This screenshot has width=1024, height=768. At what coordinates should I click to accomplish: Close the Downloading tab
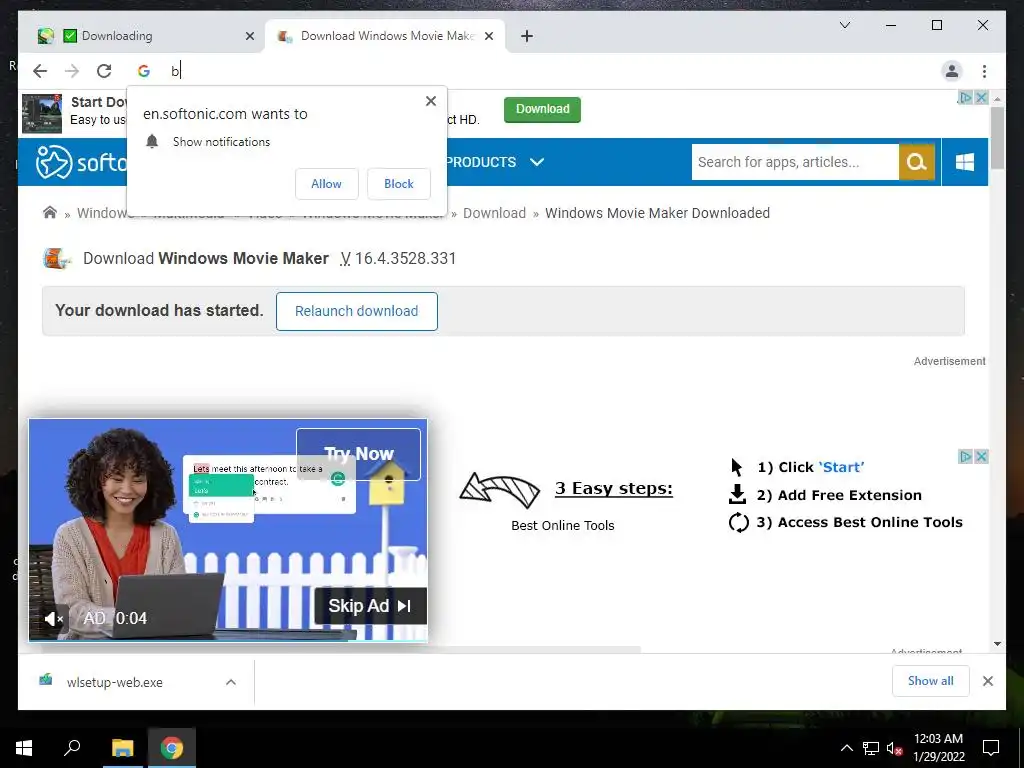pos(249,36)
